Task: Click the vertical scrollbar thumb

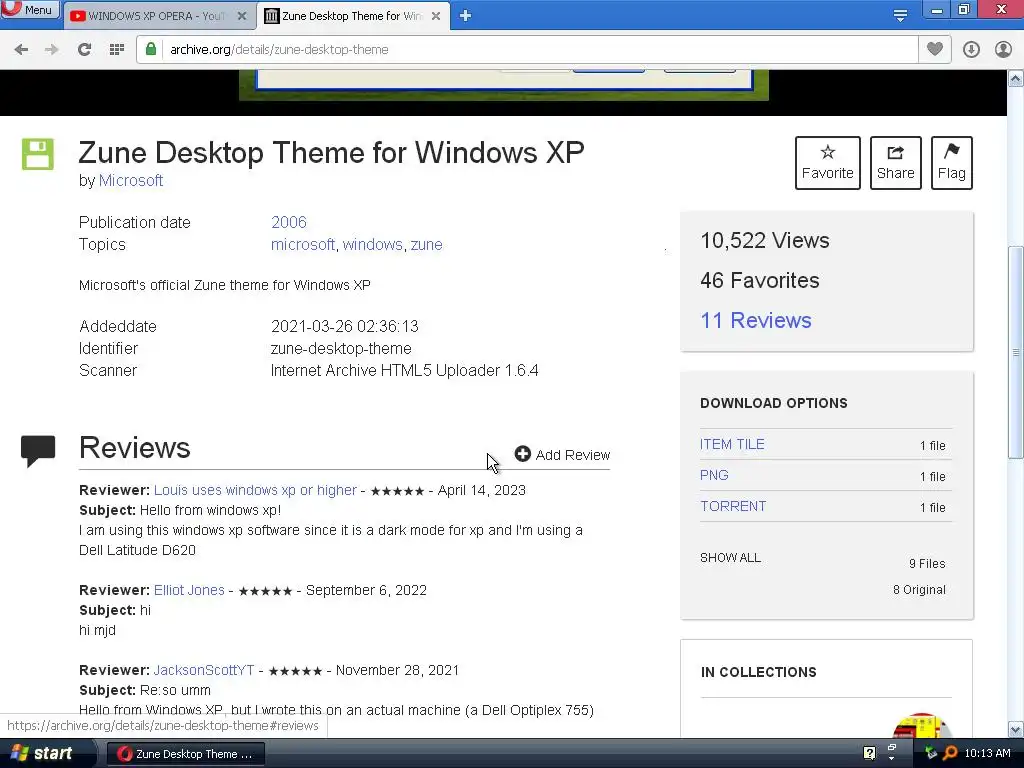Action: (x=1016, y=353)
